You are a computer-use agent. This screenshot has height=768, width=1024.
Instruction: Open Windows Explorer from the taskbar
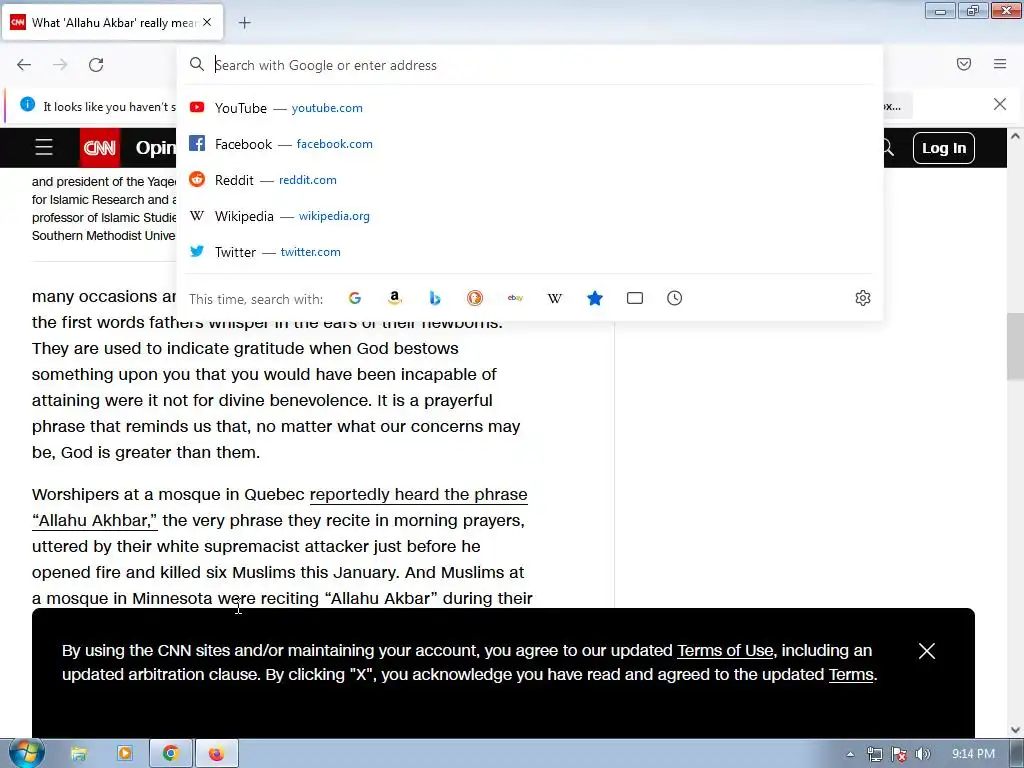click(x=79, y=754)
